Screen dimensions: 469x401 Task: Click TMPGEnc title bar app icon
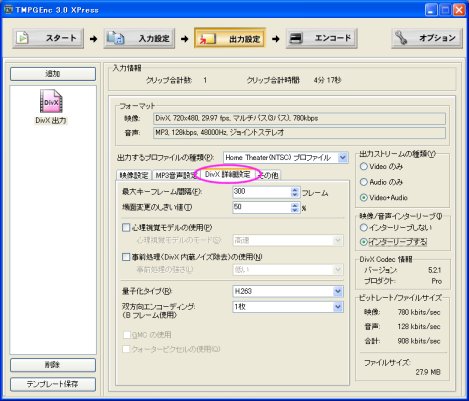point(8,10)
